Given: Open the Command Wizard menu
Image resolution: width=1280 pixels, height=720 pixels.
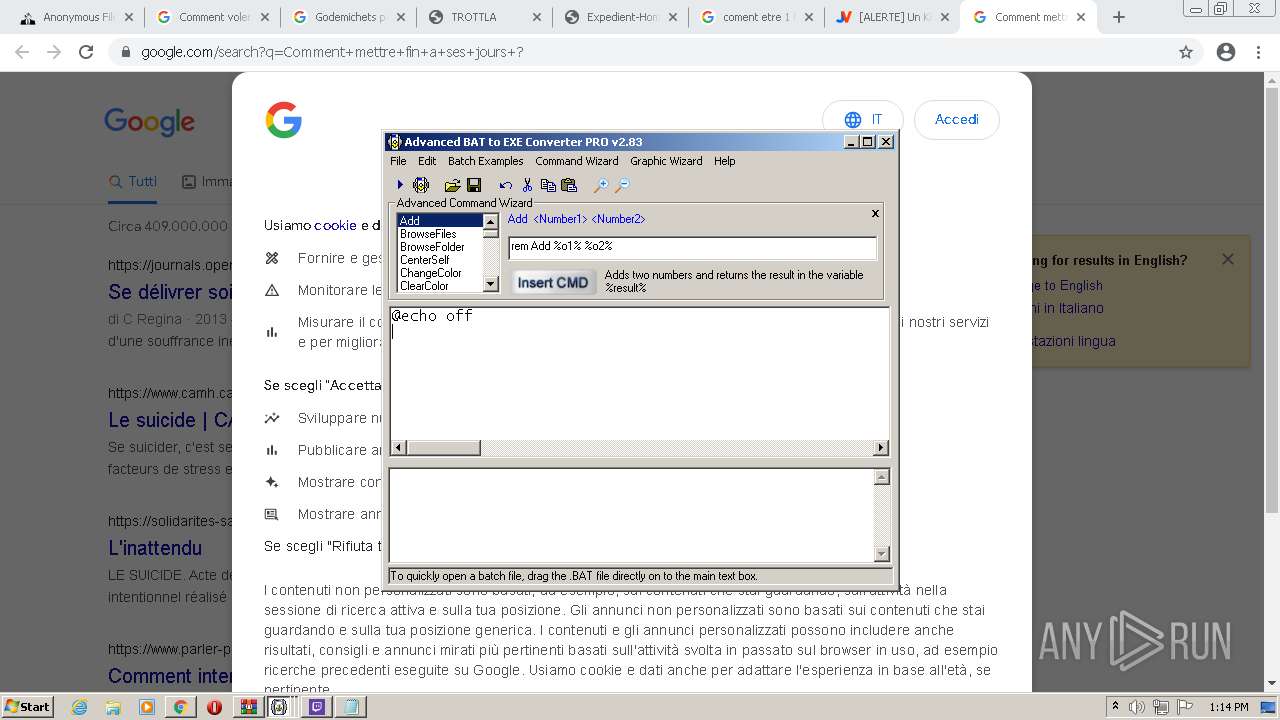Looking at the screenshot, I should [576, 161].
